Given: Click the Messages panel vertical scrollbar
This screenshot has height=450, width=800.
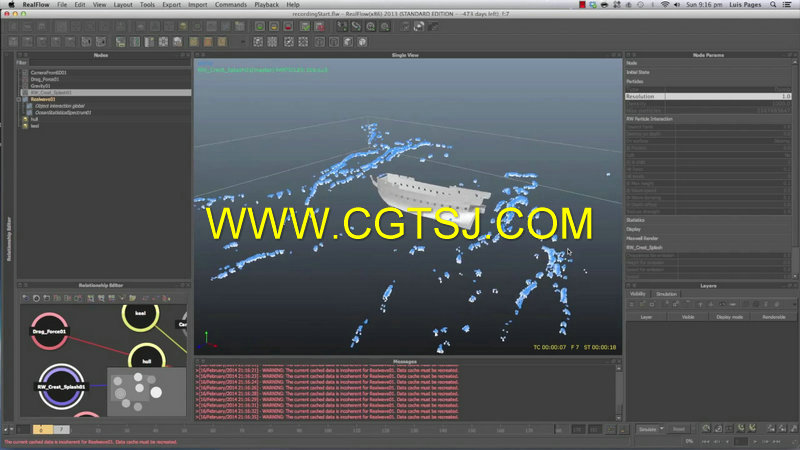Looking at the screenshot, I should tap(619, 392).
